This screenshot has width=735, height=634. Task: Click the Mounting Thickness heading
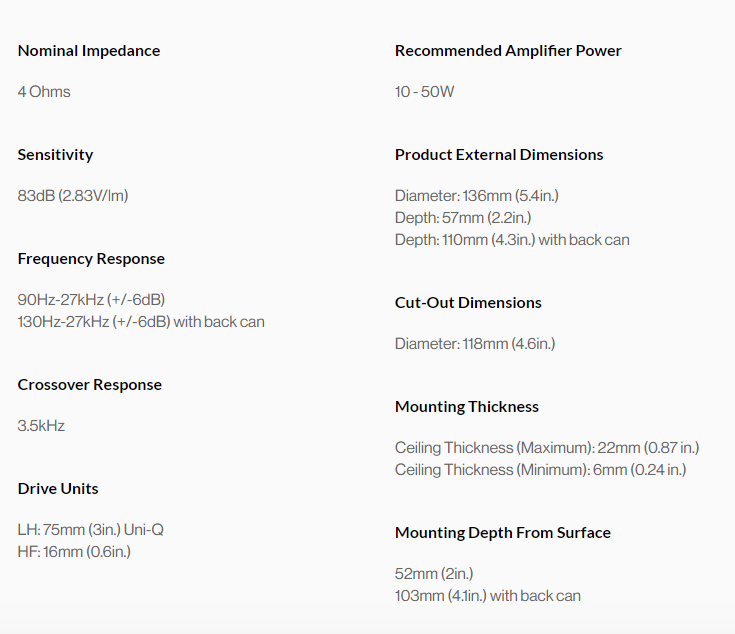[x=467, y=407]
